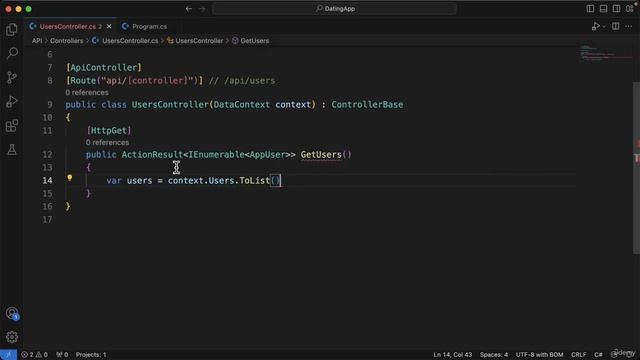Open the Manage settings gear
640x360 pixels.
coord(12,337)
